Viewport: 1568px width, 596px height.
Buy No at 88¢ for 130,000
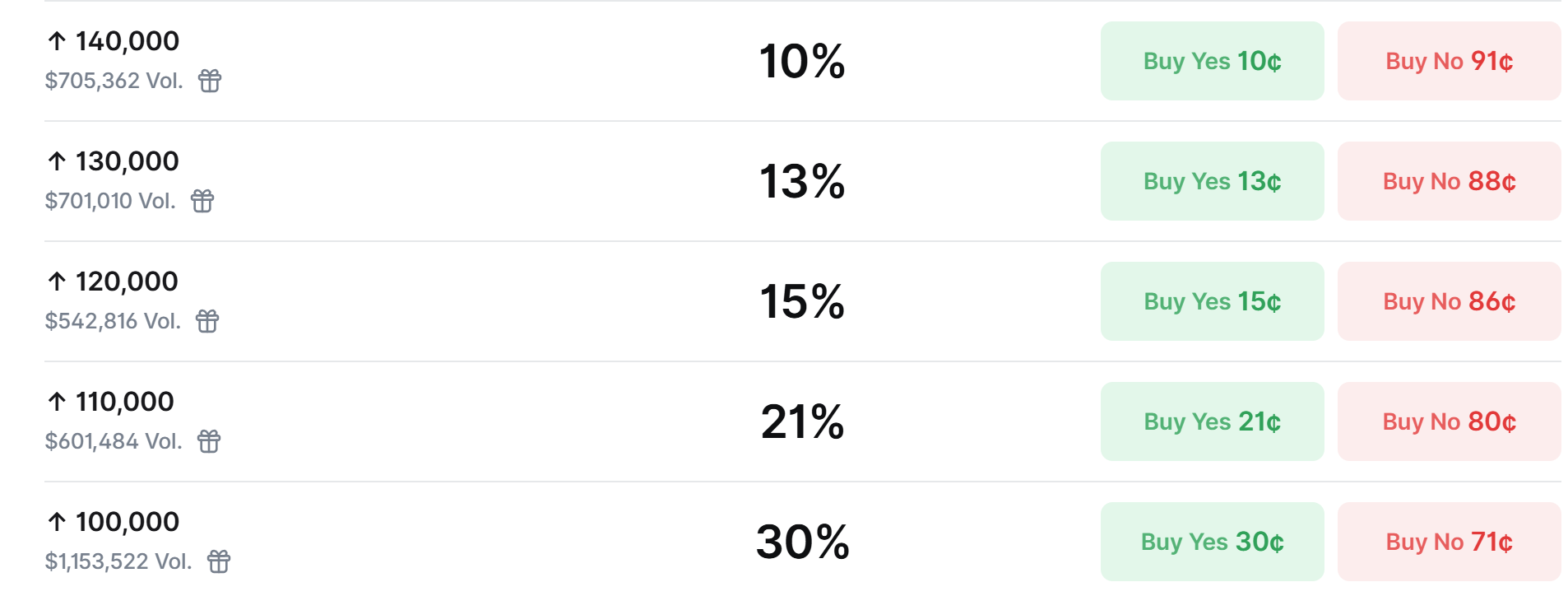[1449, 181]
